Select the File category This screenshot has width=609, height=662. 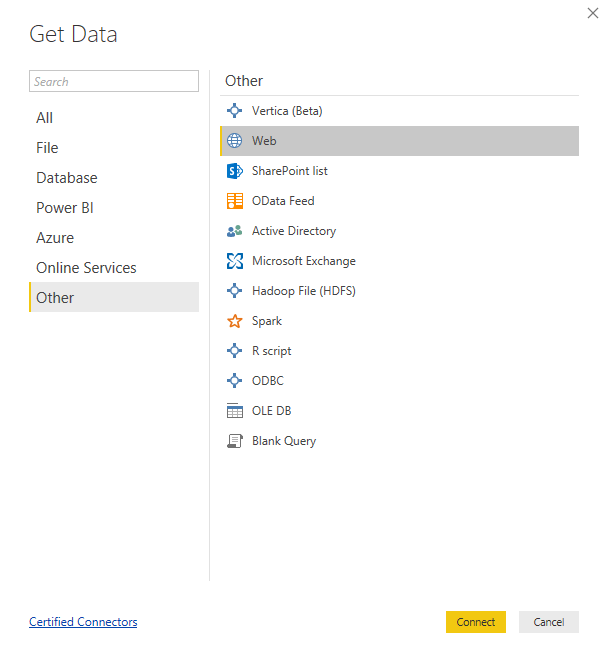coord(114,148)
